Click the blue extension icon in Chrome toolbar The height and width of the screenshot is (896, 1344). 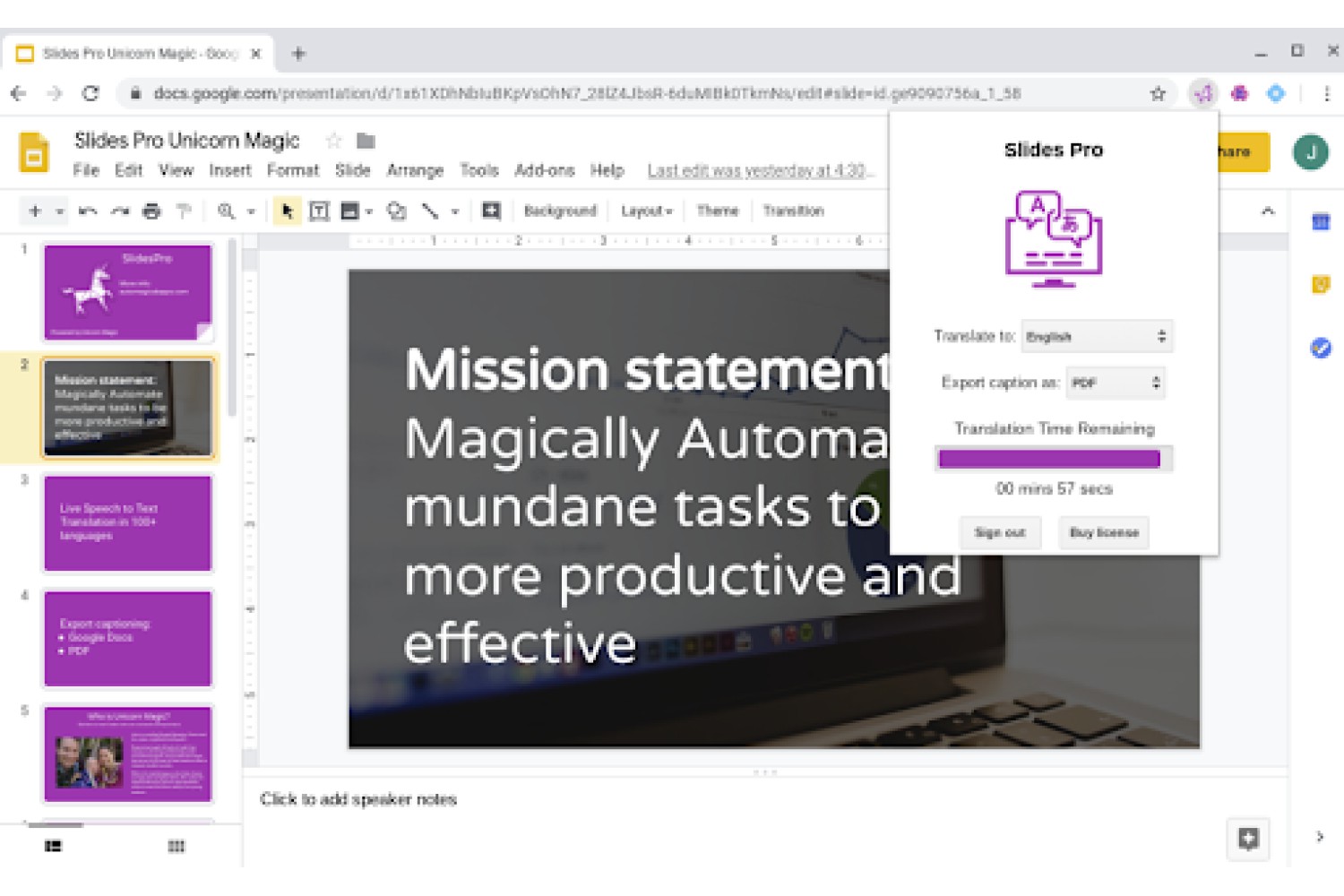coord(1276,93)
